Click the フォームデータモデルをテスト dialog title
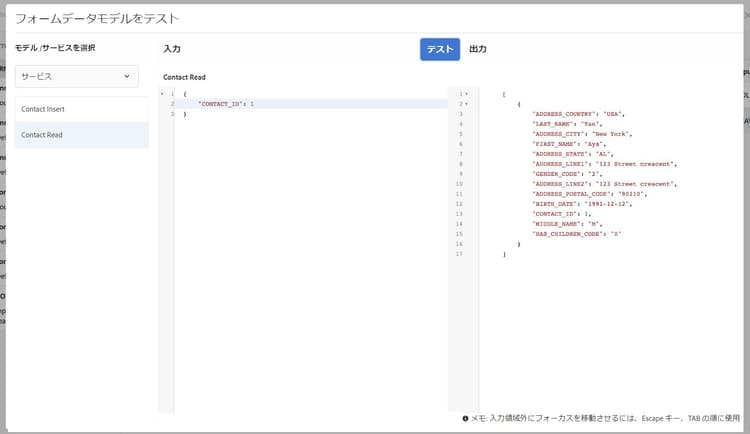The height and width of the screenshot is (434, 750). coord(97,19)
